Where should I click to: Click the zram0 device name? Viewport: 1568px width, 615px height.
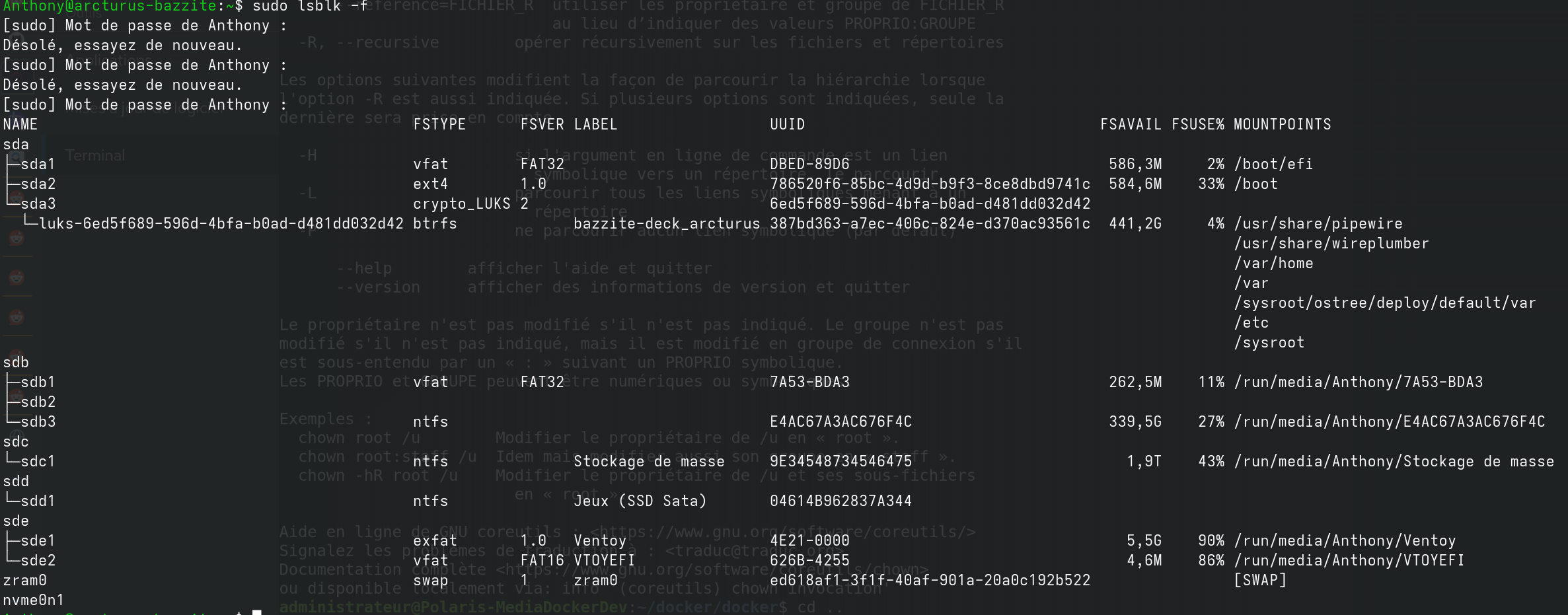coord(24,580)
